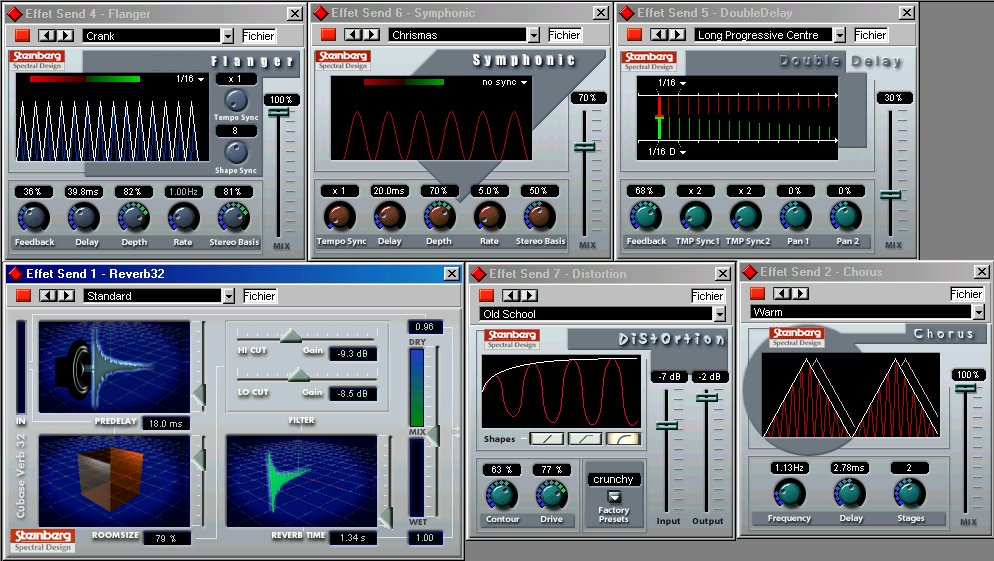The height and width of the screenshot is (561, 994).
Task: Open the Chrismas preset dropdown in Symphonic
Action: pyautogui.click(x=534, y=35)
